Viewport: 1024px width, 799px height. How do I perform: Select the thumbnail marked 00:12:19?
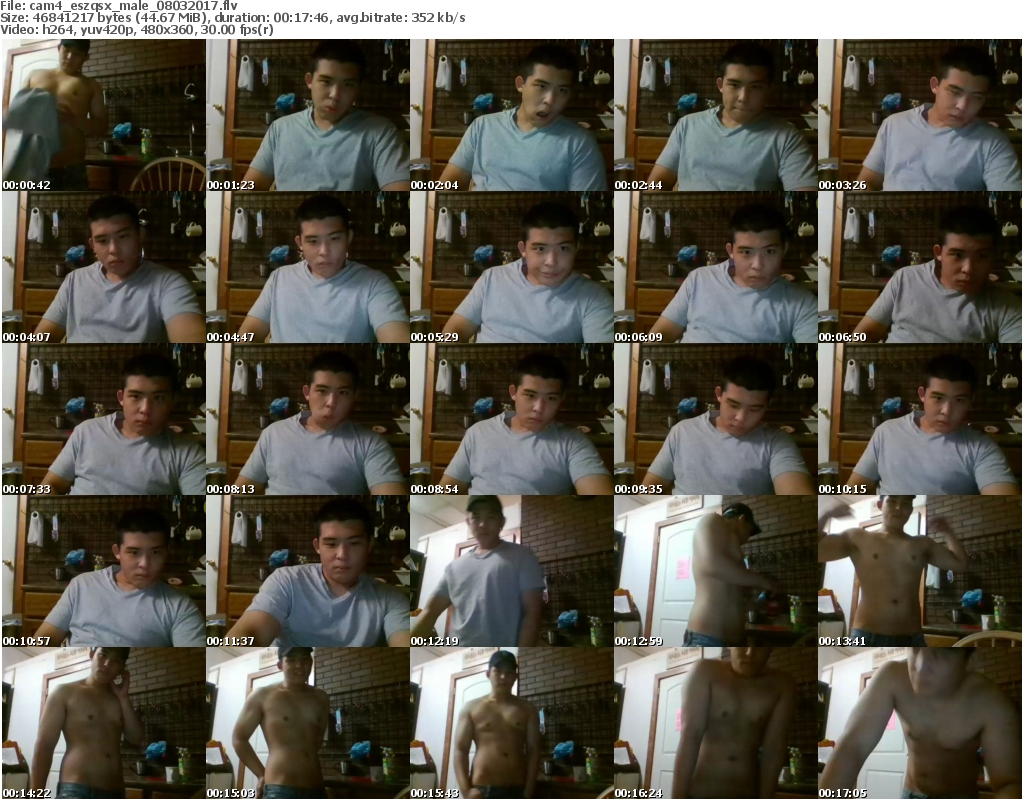511,571
